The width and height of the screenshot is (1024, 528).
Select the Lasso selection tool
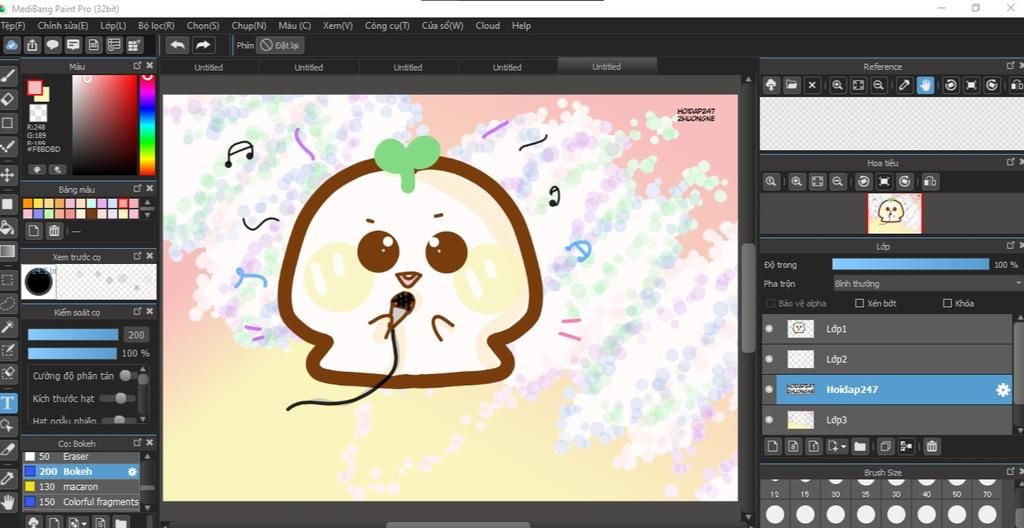[x=7, y=303]
